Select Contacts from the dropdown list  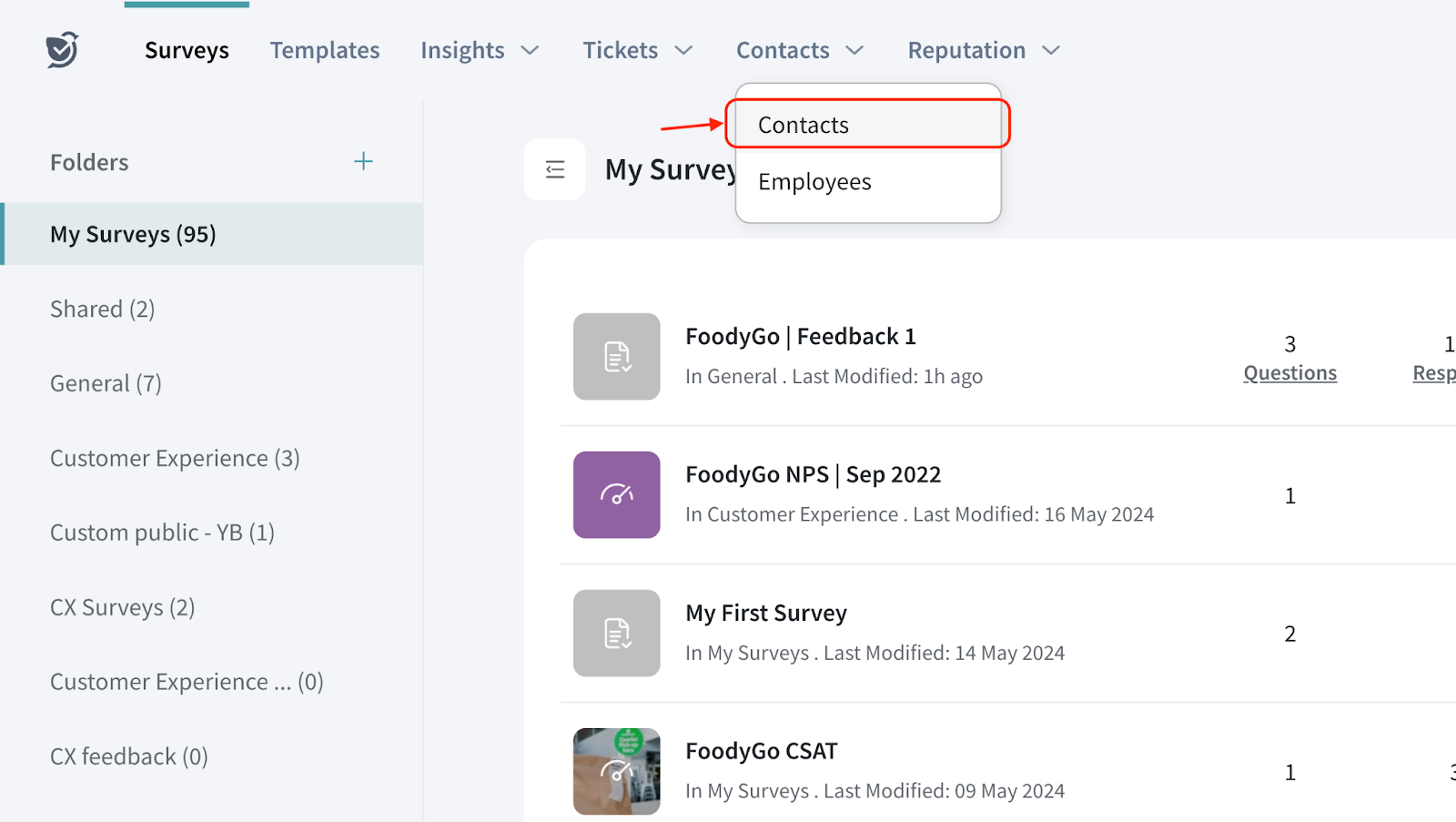[803, 125]
